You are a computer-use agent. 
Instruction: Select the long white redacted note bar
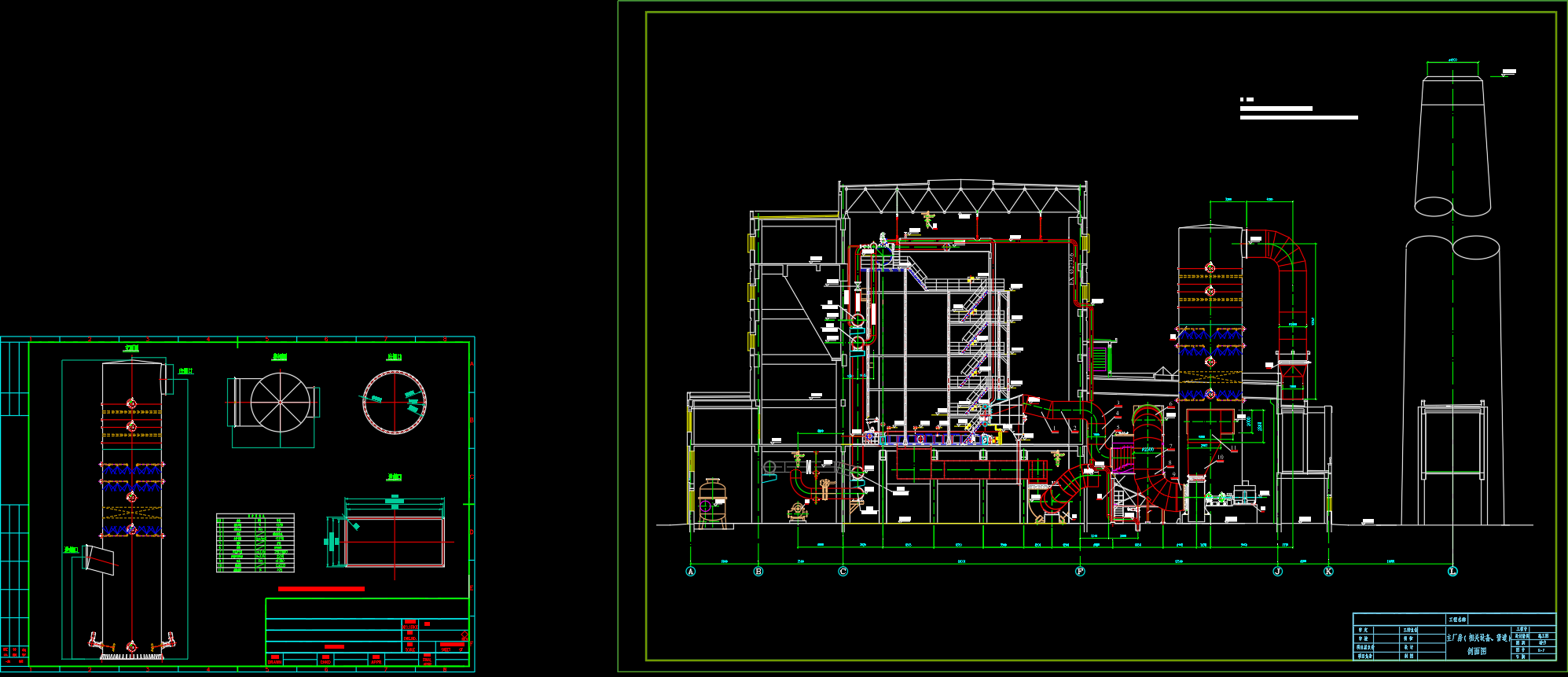pyautogui.click(x=1299, y=117)
